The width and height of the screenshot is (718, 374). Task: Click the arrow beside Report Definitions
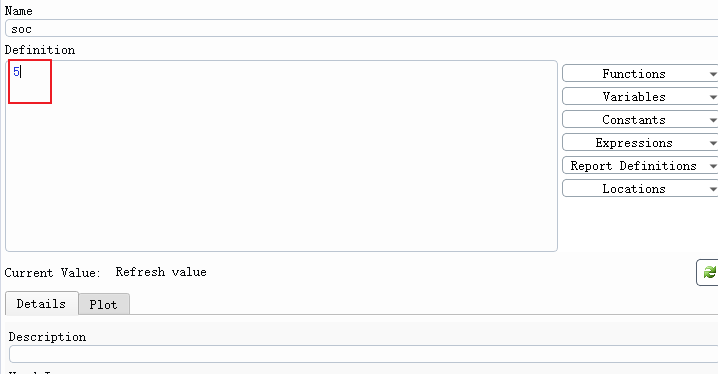(x=713, y=166)
